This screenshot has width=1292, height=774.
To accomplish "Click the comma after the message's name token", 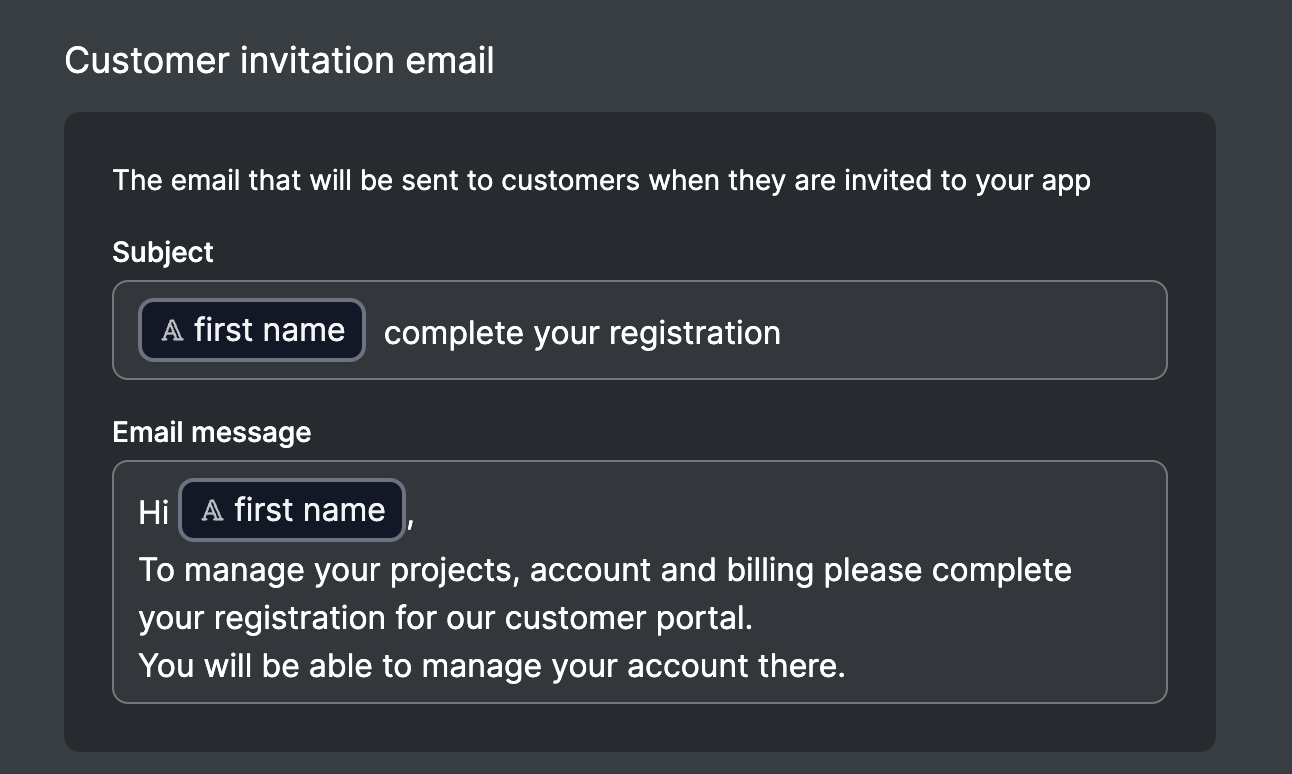I will pos(410,518).
